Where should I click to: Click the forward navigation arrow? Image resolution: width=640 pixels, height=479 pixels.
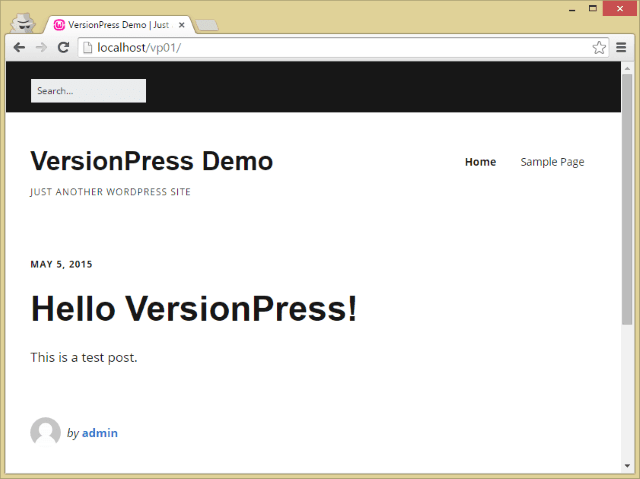point(41,48)
